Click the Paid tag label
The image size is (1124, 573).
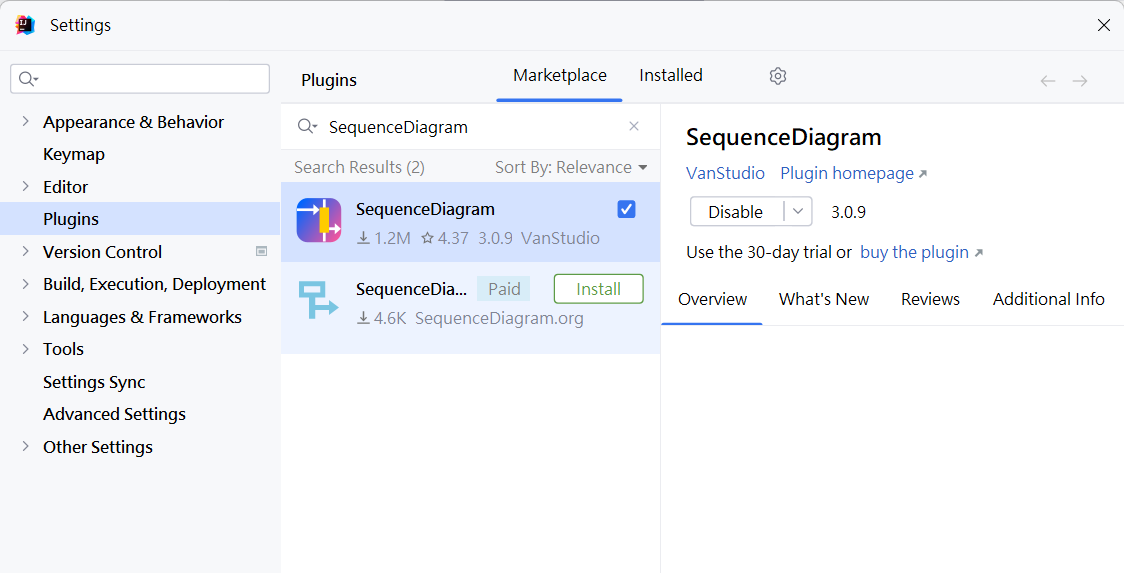(x=504, y=289)
